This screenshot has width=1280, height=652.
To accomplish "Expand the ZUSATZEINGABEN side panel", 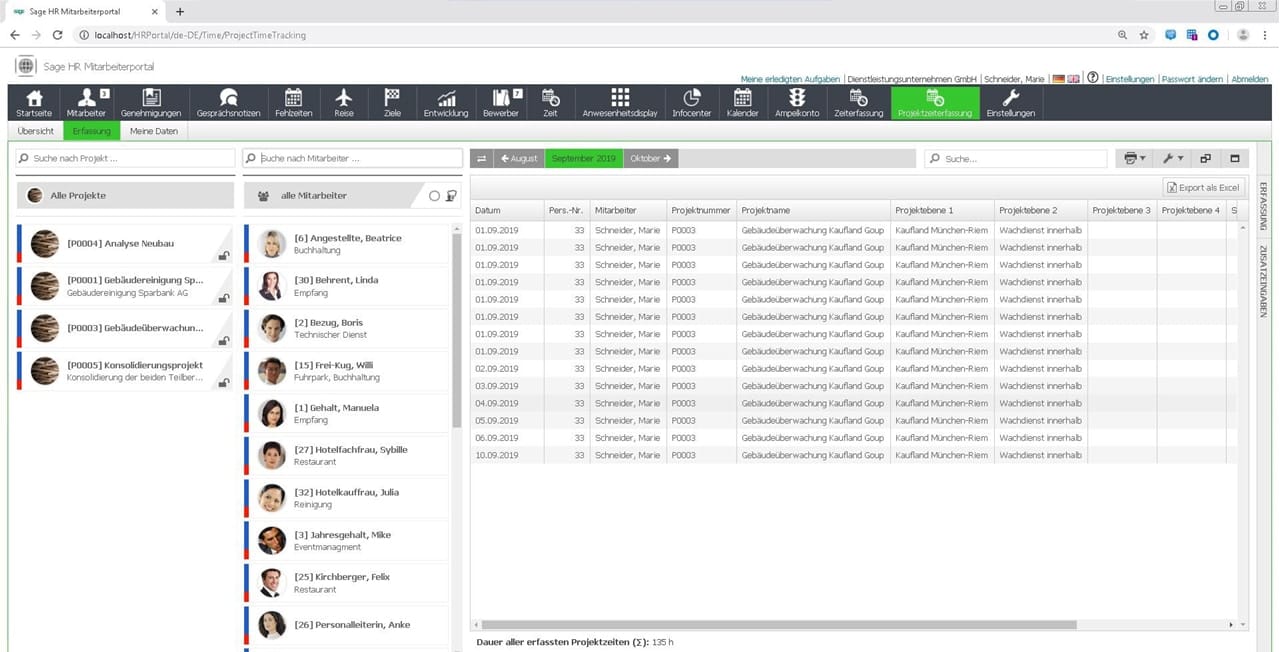I will point(1263,281).
